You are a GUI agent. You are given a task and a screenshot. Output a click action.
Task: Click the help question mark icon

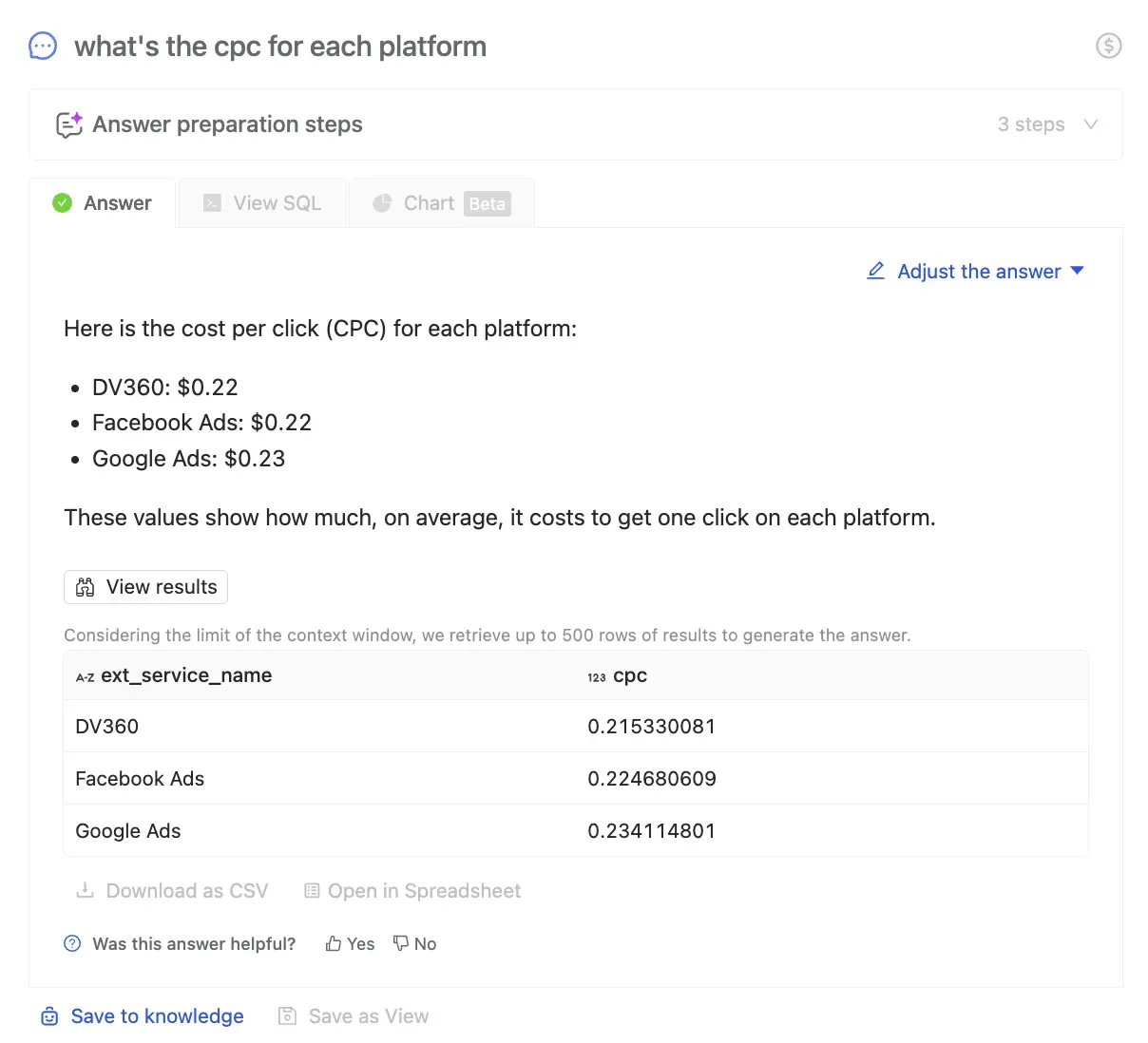[72, 943]
